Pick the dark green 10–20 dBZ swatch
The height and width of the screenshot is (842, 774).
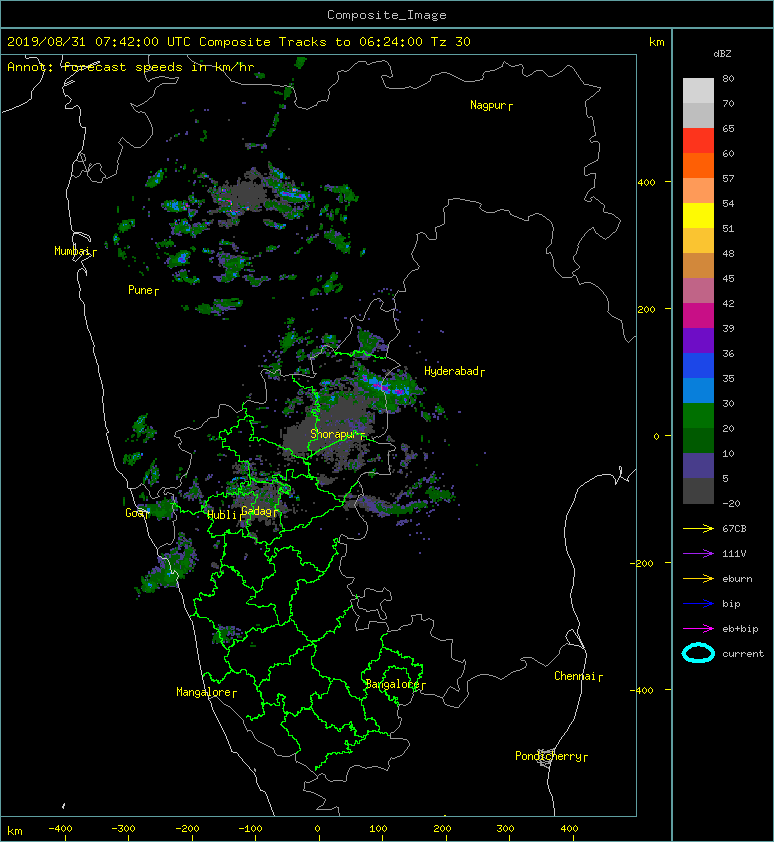[x=698, y=441]
